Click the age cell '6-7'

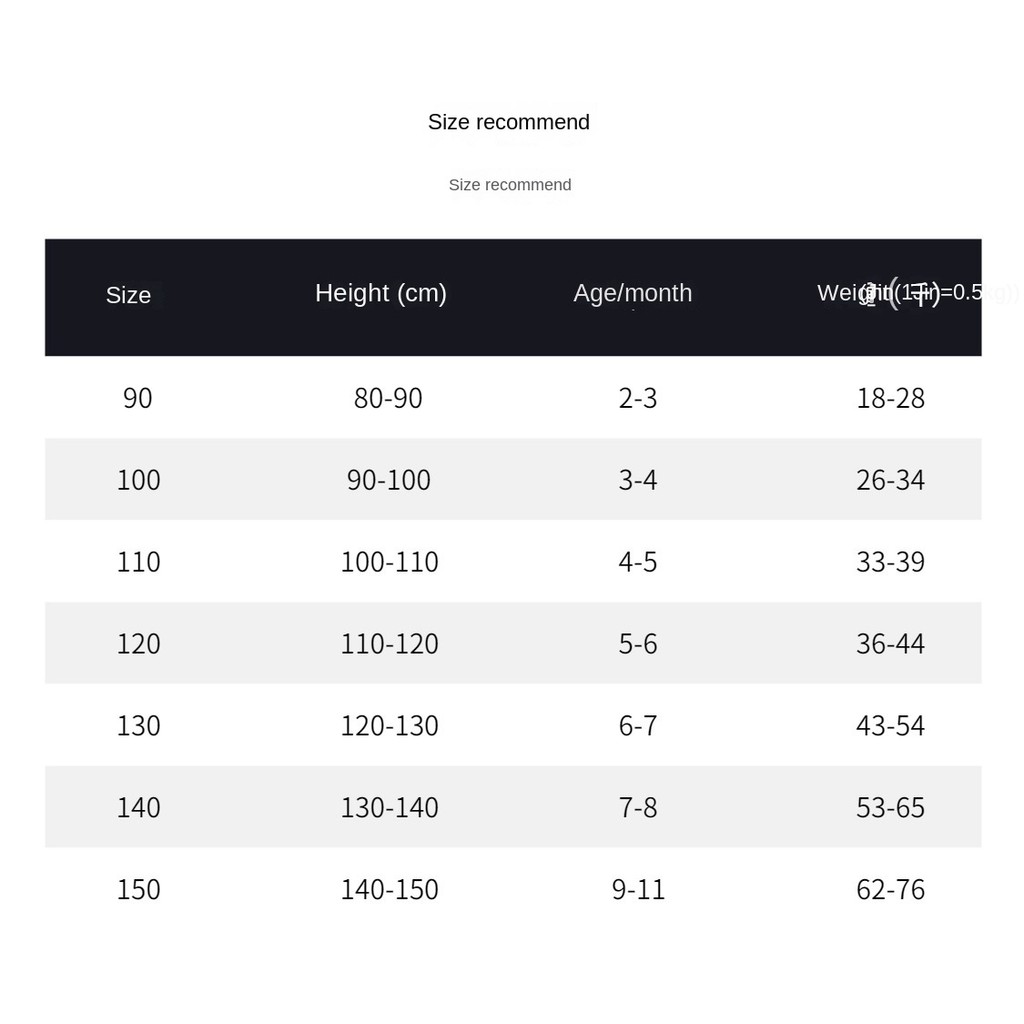638,726
